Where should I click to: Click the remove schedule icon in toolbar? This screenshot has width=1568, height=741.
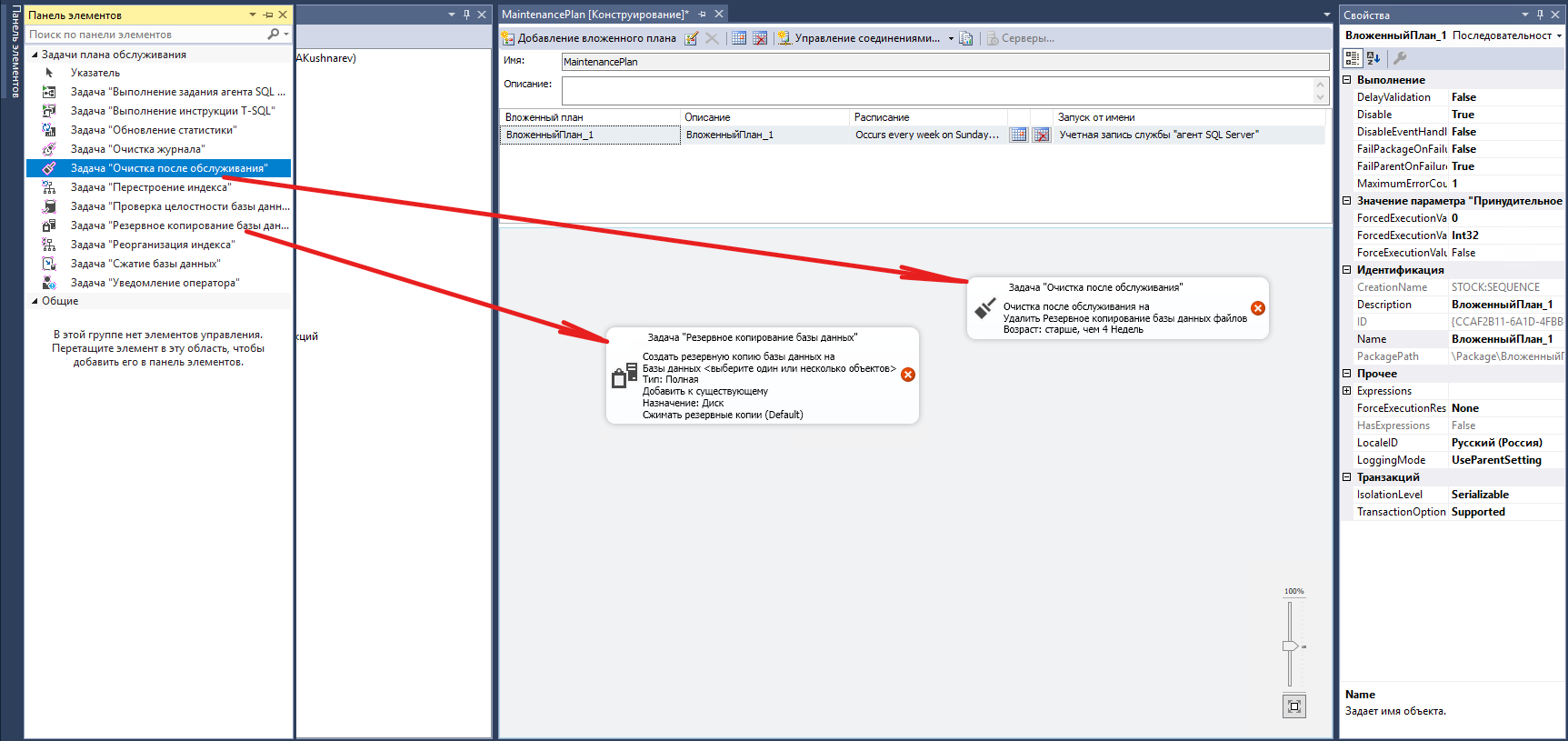coord(760,38)
